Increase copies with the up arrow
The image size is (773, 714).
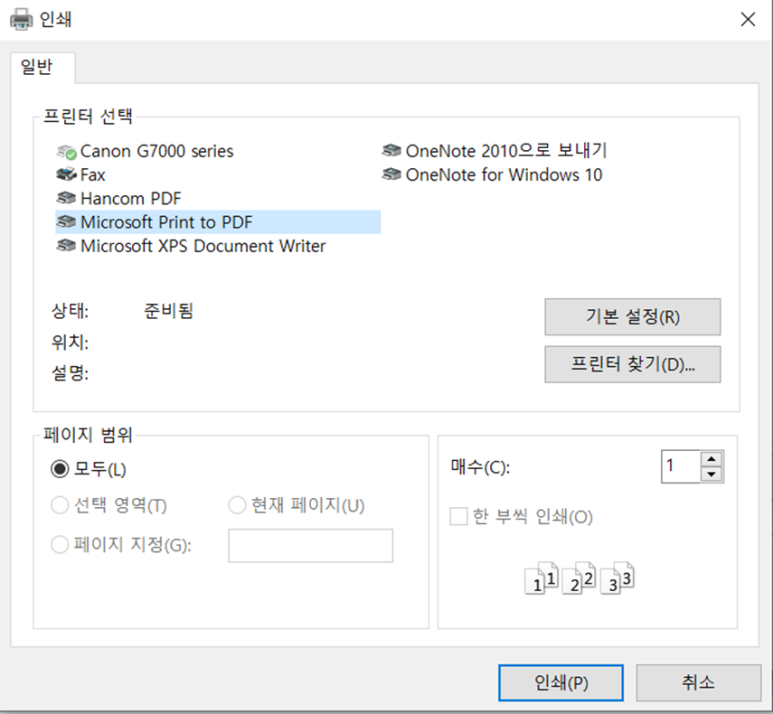point(711,459)
